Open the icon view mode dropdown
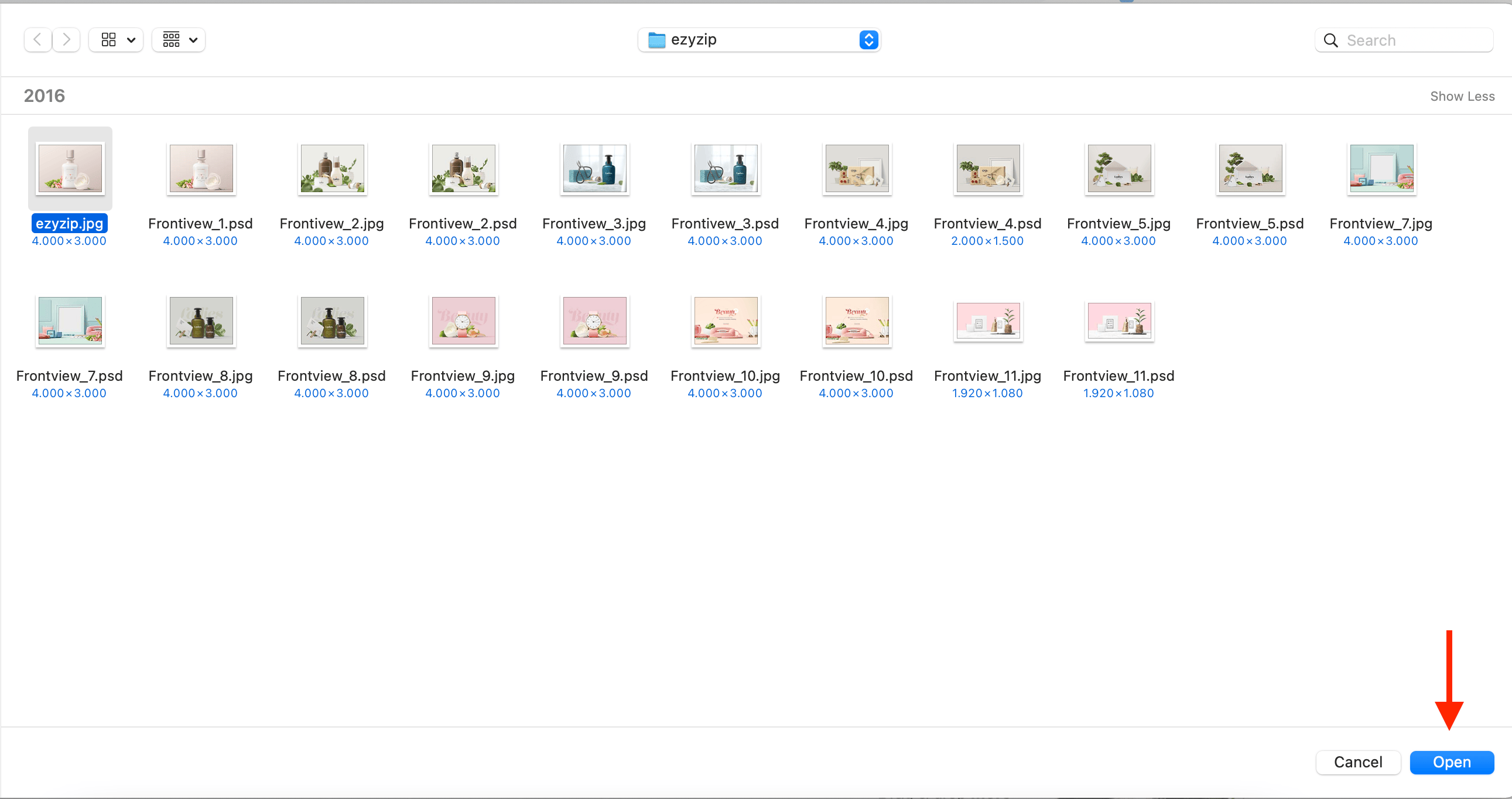This screenshot has height=799, width=1512. coord(116,40)
